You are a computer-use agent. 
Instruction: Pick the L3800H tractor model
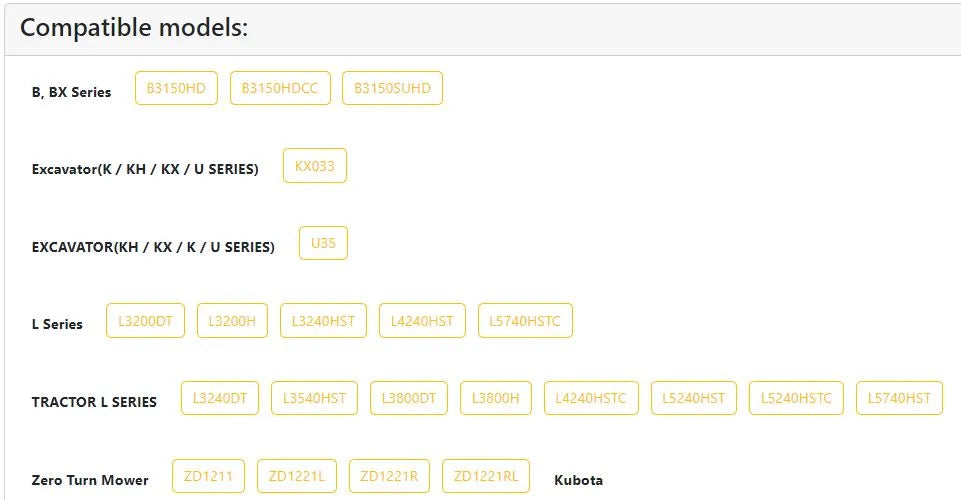[496, 398]
